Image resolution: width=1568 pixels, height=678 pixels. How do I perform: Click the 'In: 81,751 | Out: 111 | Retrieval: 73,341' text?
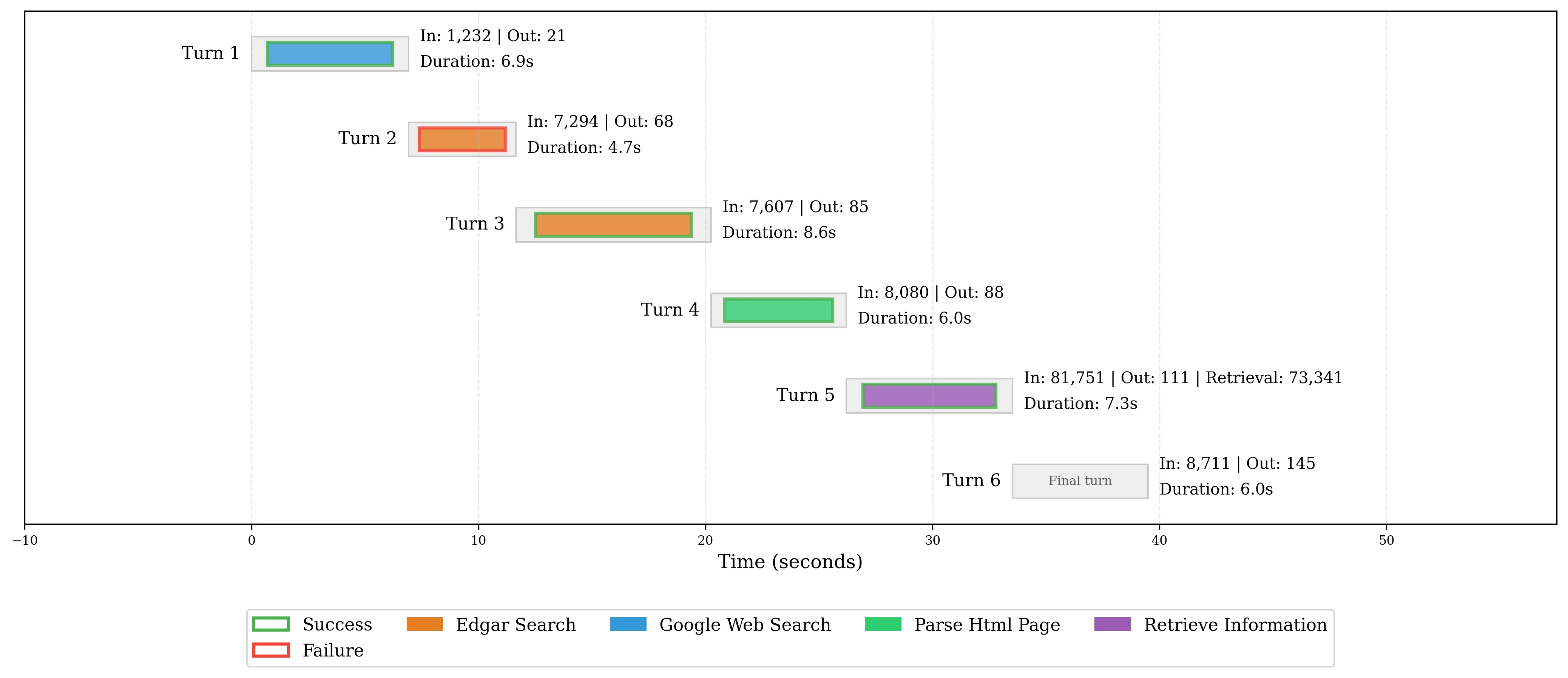pyautogui.click(x=1183, y=378)
